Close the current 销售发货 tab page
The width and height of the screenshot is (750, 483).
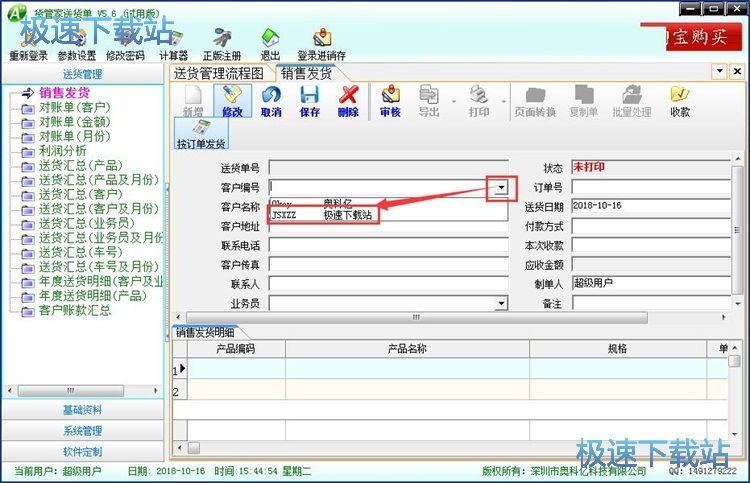[x=737, y=72]
